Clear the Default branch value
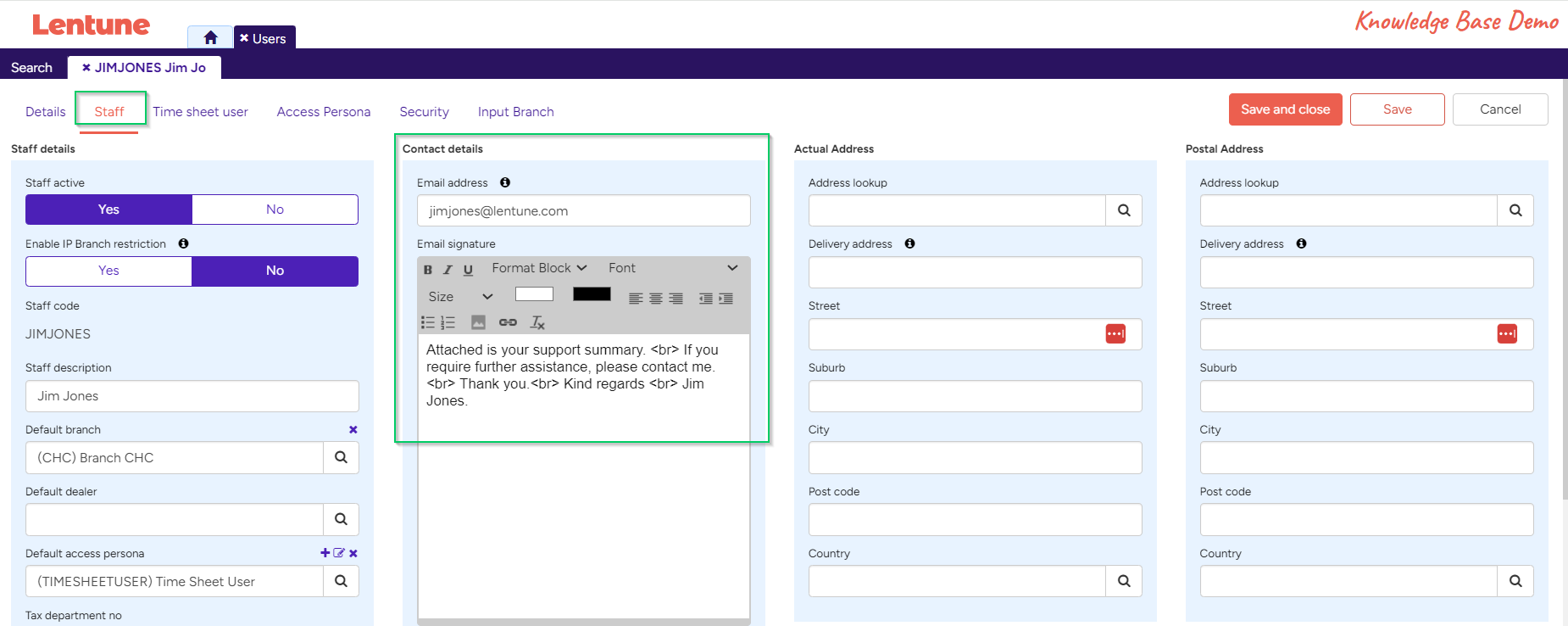 (353, 430)
